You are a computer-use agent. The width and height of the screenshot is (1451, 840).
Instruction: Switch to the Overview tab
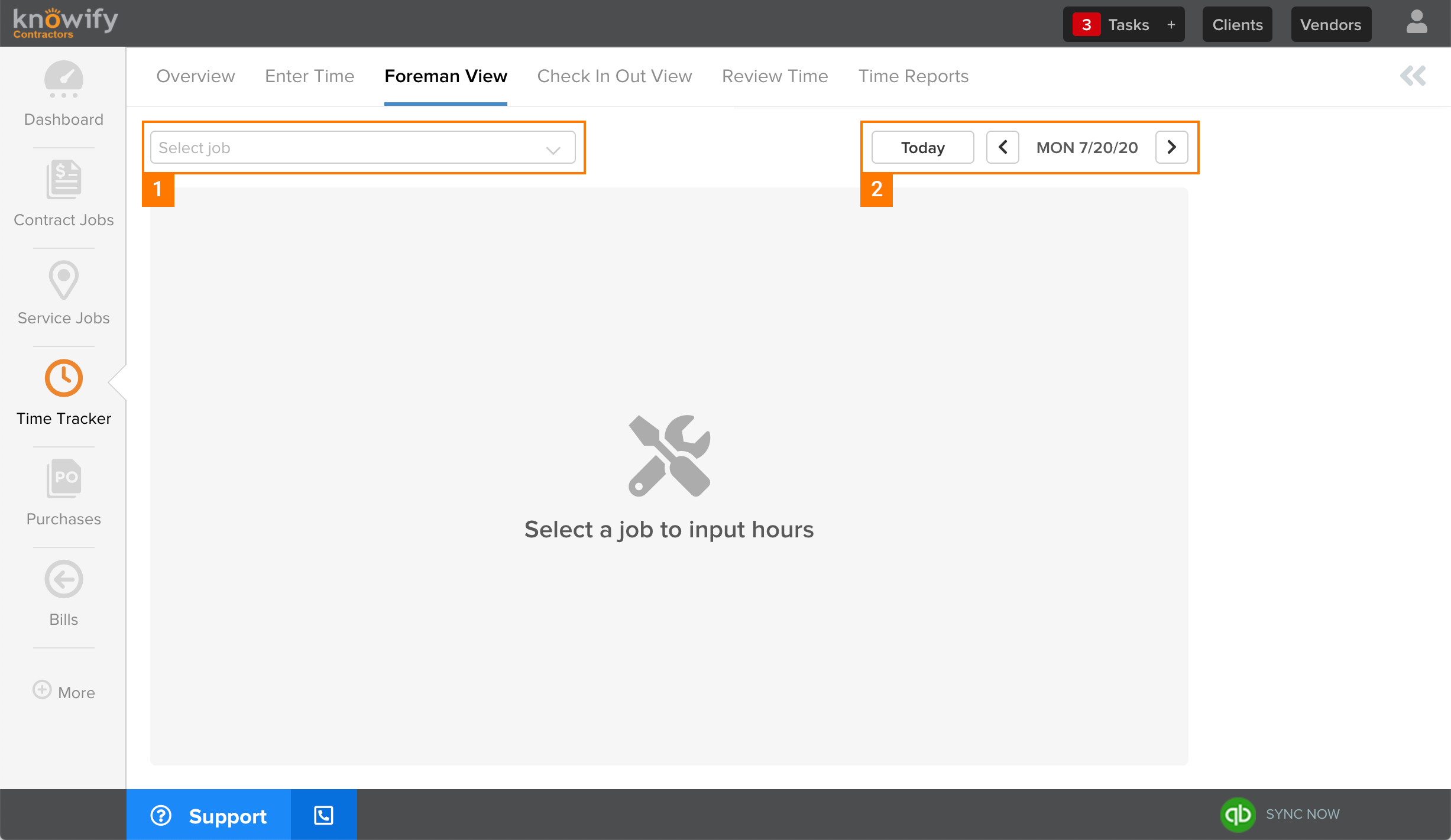coord(196,76)
